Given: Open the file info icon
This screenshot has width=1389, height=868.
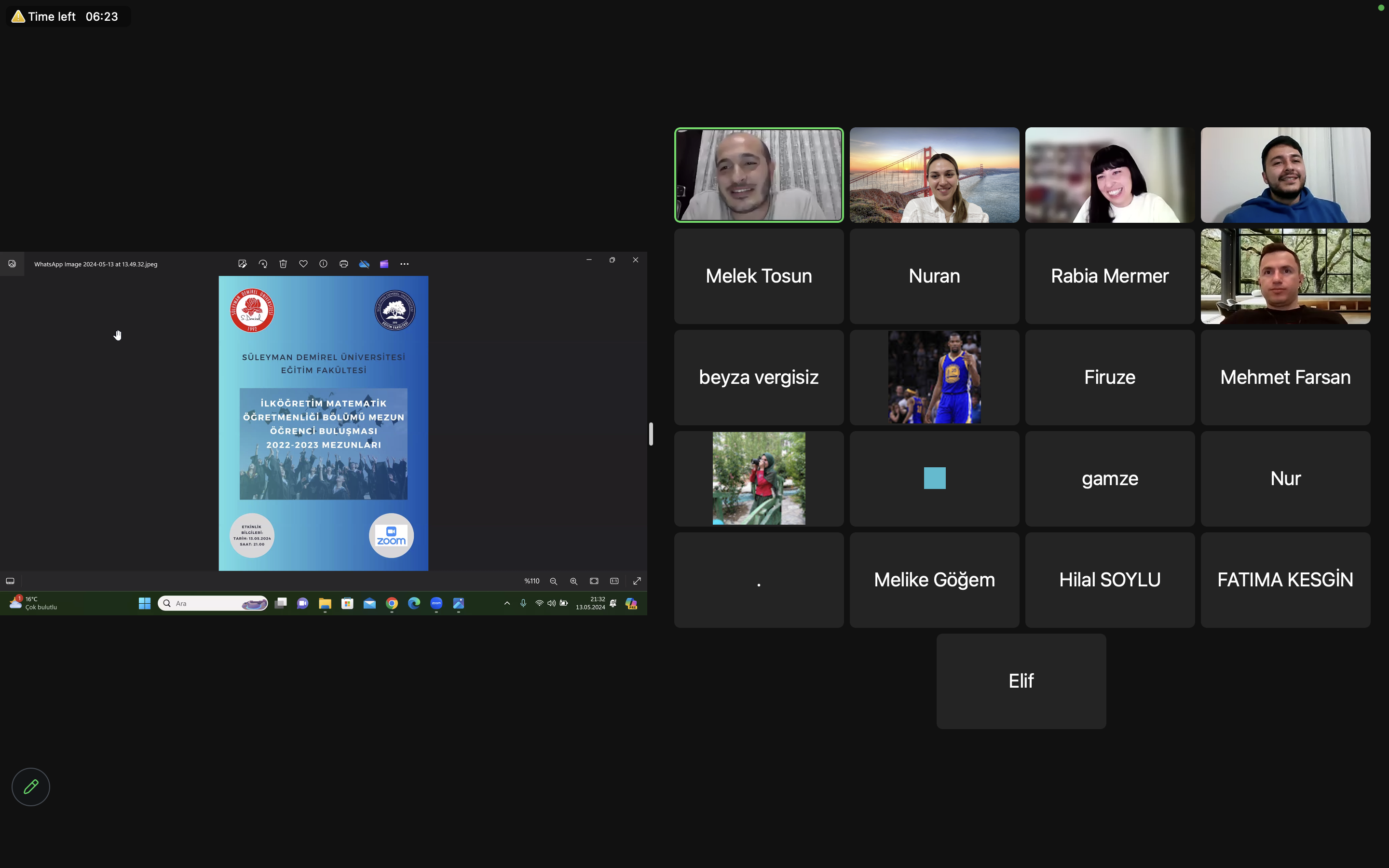Looking at the screenshot, I should pyautogui.click(x=323, y=264).
